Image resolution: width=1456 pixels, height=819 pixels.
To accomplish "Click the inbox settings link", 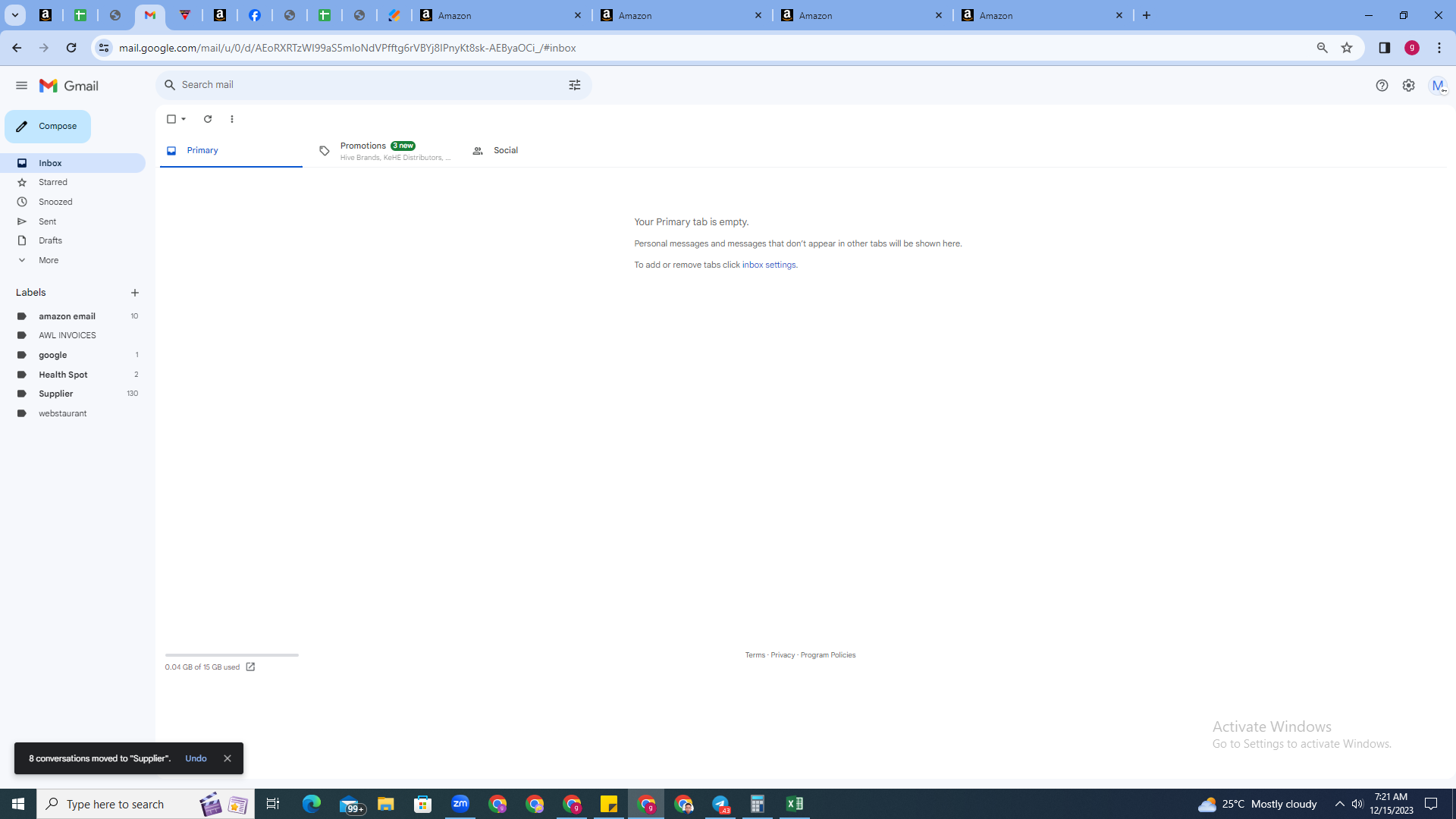I will (769, 265).
